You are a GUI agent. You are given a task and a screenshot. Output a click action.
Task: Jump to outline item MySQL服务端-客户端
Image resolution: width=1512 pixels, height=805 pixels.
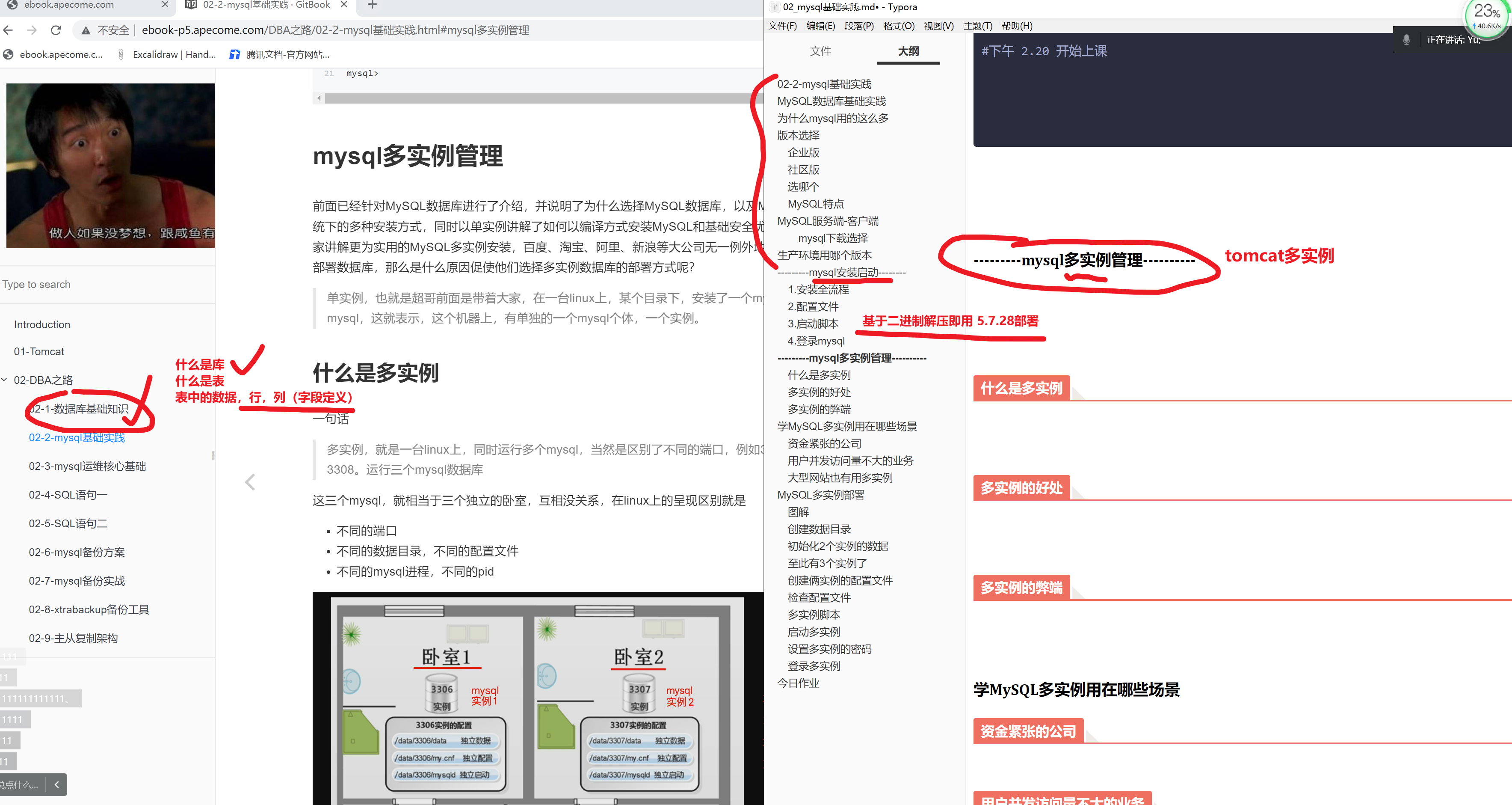click(x=828, y=221)
